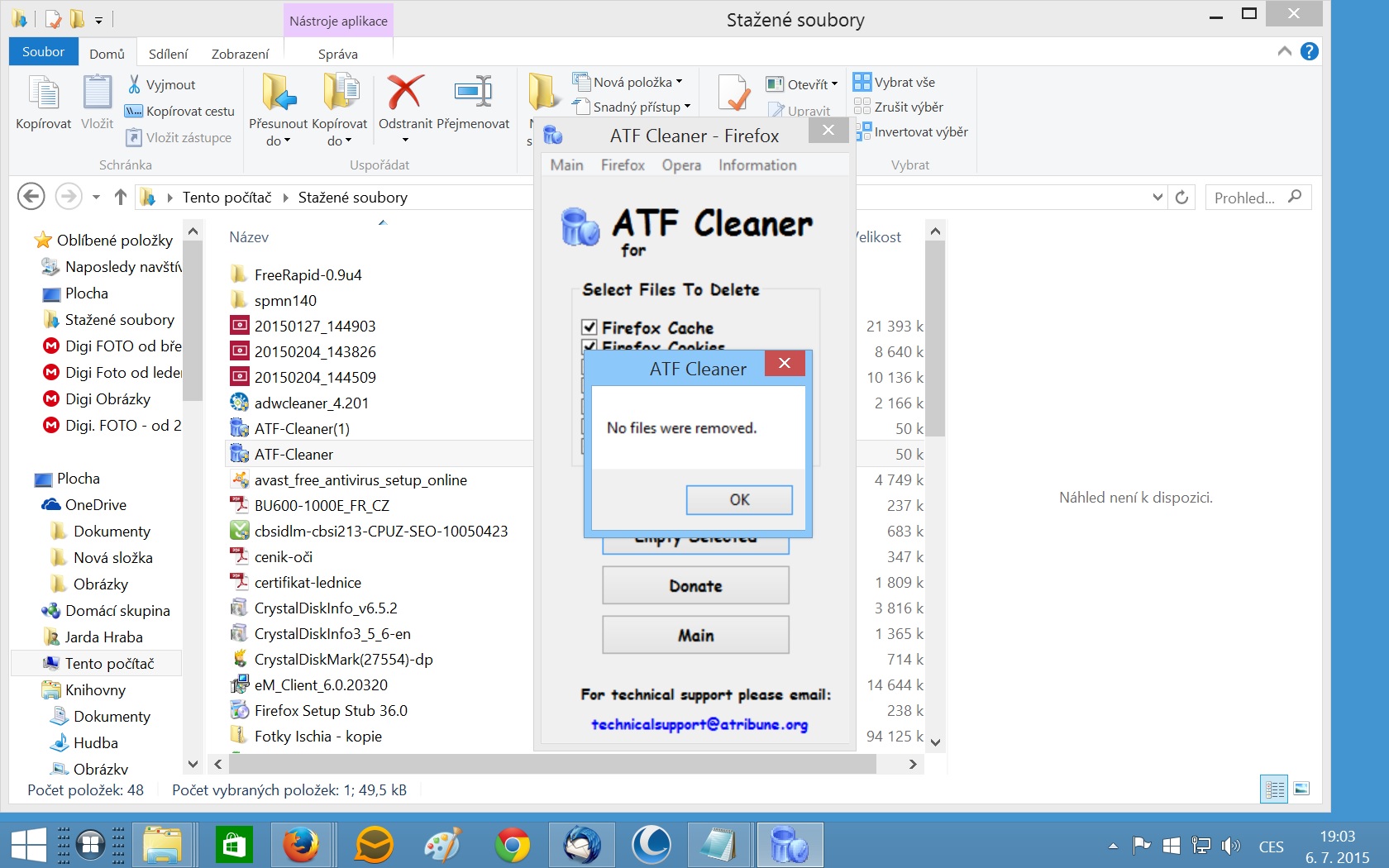Open the Information menu in ATF Cleaner
This screenshot has width=1389, height=868.
(757, 165)
